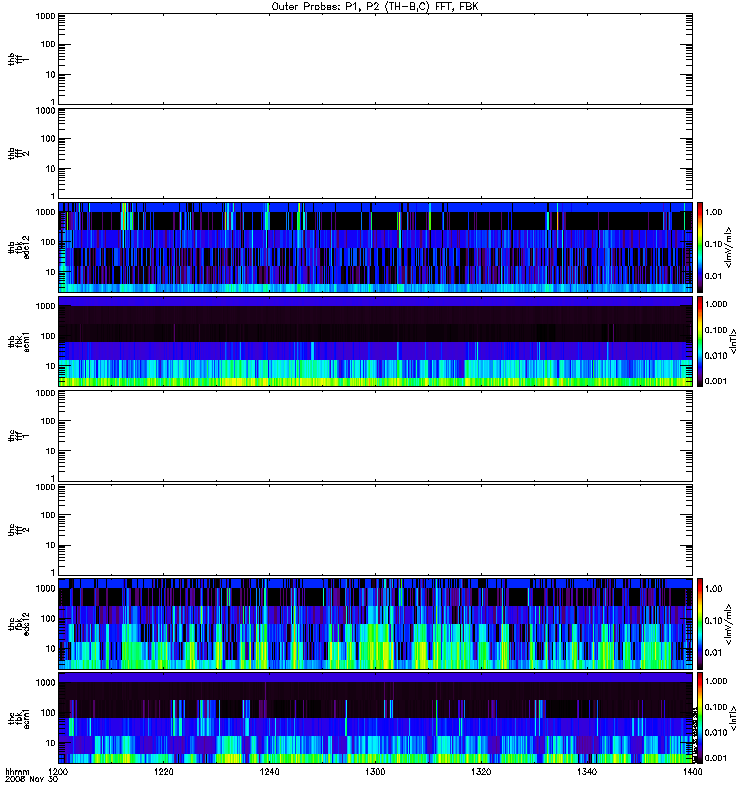Viewport: 750px width, 800px height.
Task: Click the 'thc fff 1' y-axis label
Action: [x=18, y=436]
